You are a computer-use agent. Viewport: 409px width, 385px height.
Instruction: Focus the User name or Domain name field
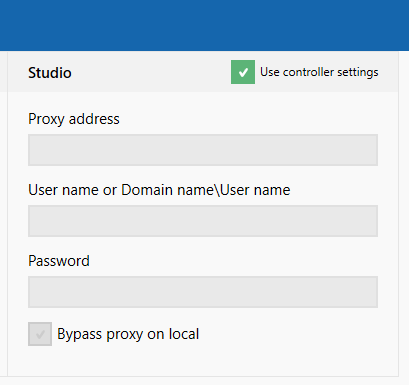(203, 221)
